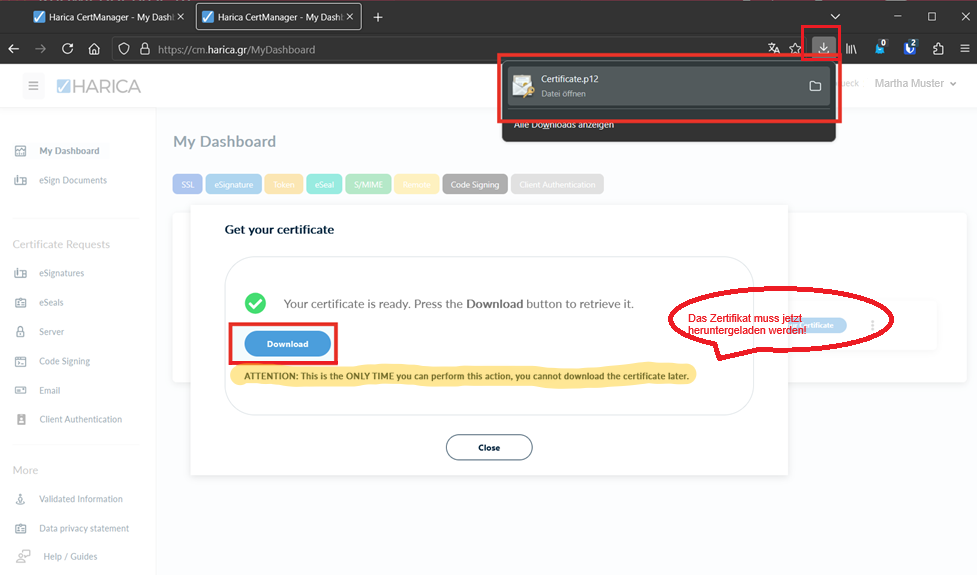Image resolution: width=977 pixels, height=575 pixels.
Task: Open eSeals certificate requests
Action: (51, 302)
